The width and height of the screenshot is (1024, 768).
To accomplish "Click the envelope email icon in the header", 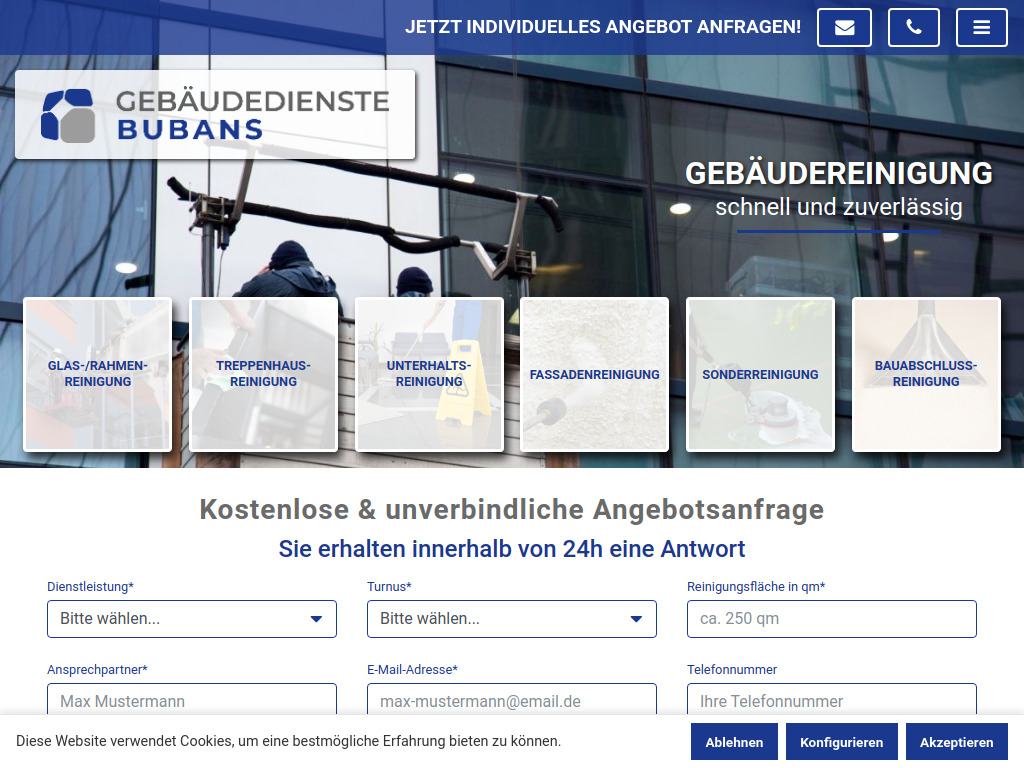I will pyautogui.click(x=844, y=27).
